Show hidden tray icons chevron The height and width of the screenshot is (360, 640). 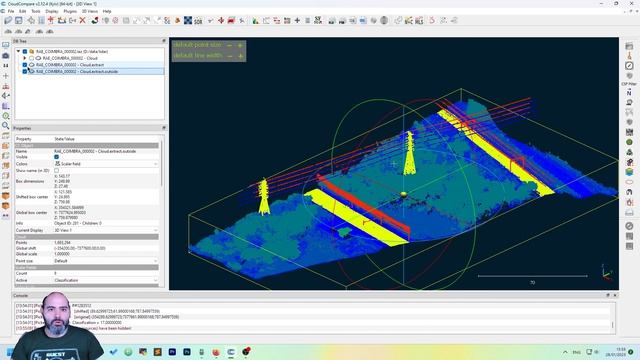[565, 352]
